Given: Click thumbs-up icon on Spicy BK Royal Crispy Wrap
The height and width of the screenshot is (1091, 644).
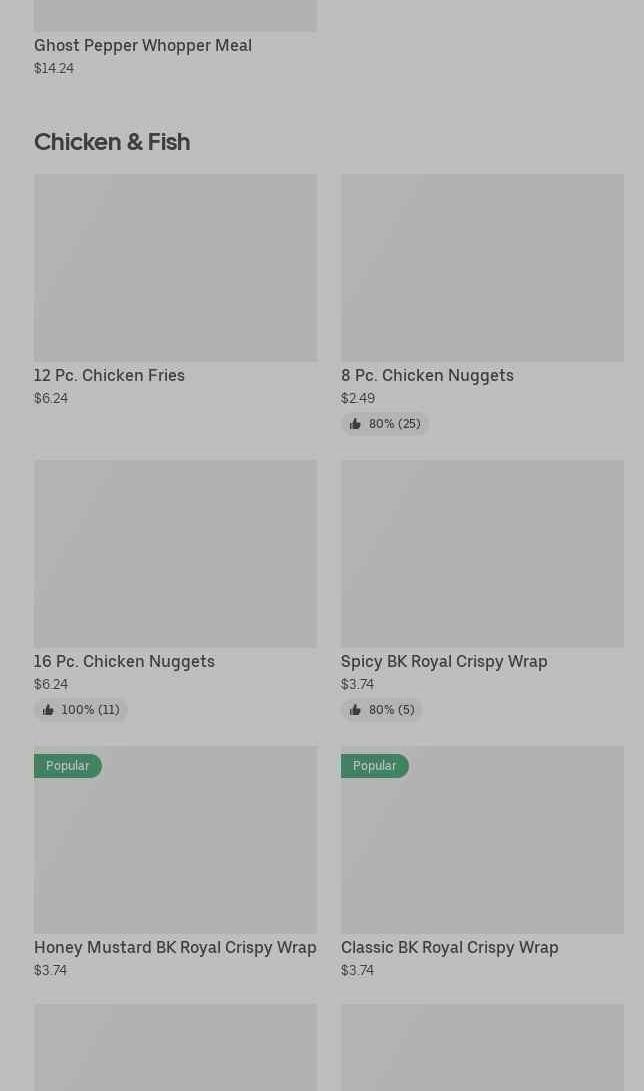Looking at the screenshot, I should click(x=355, y=710).
